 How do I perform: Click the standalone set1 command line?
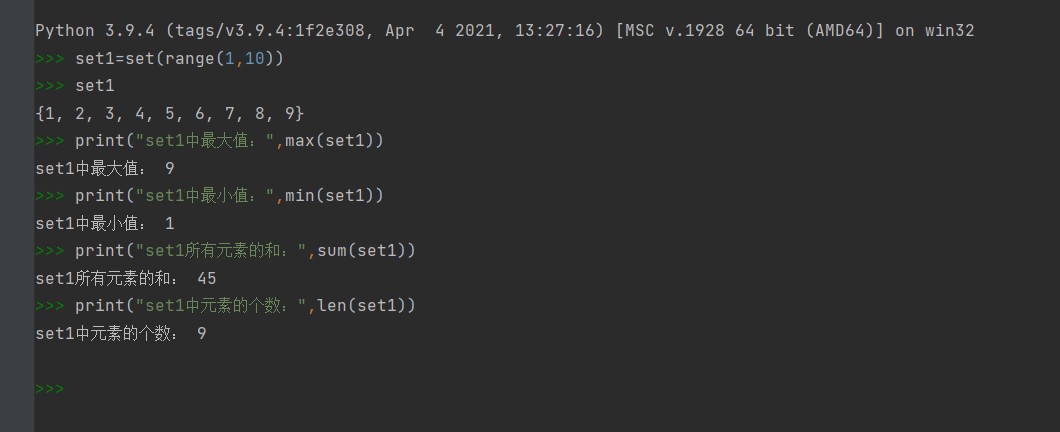95,86
